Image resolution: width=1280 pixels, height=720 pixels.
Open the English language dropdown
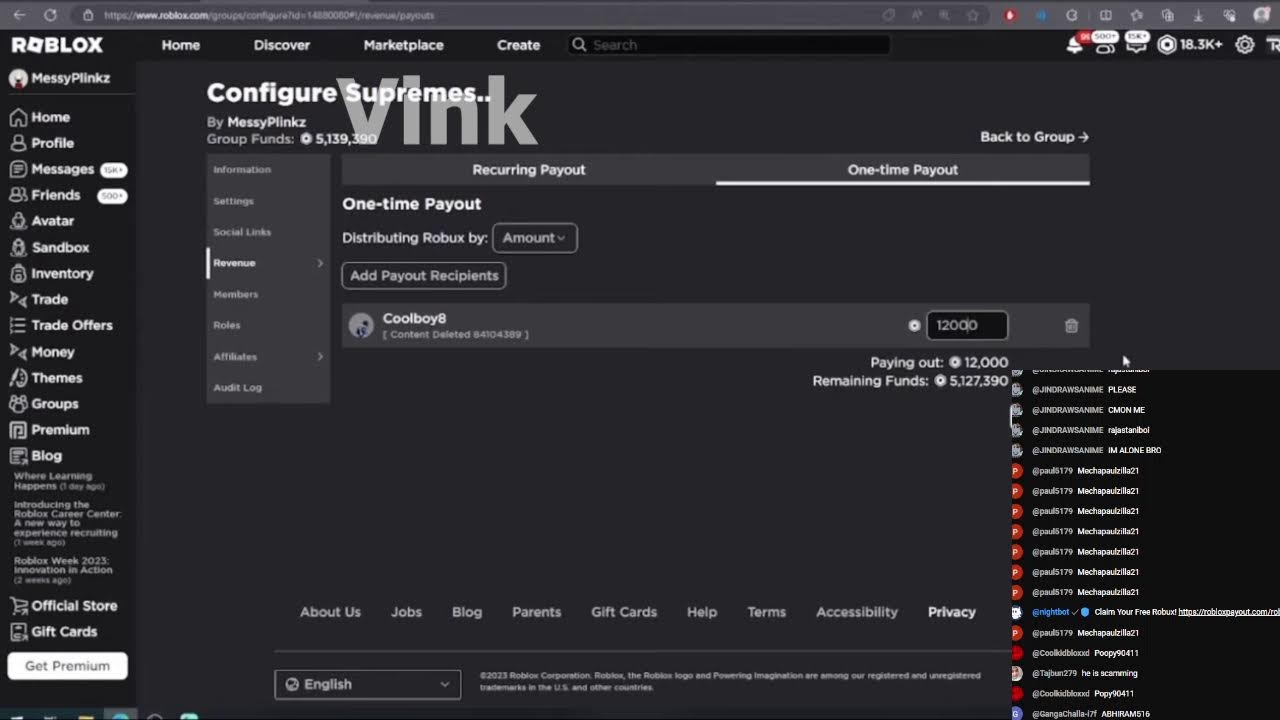click(x=367, y=684)
